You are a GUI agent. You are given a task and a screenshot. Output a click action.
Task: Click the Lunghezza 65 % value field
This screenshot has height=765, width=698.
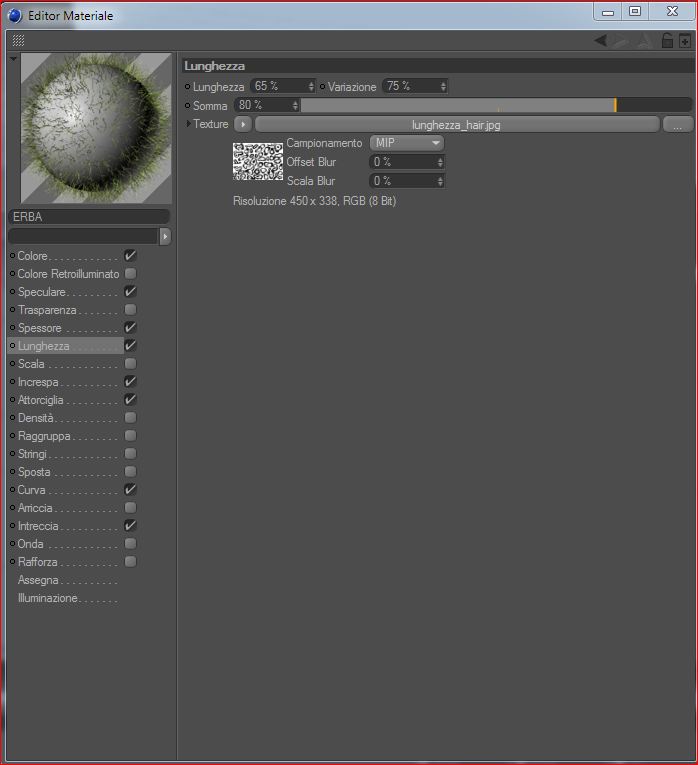point(283,86)
